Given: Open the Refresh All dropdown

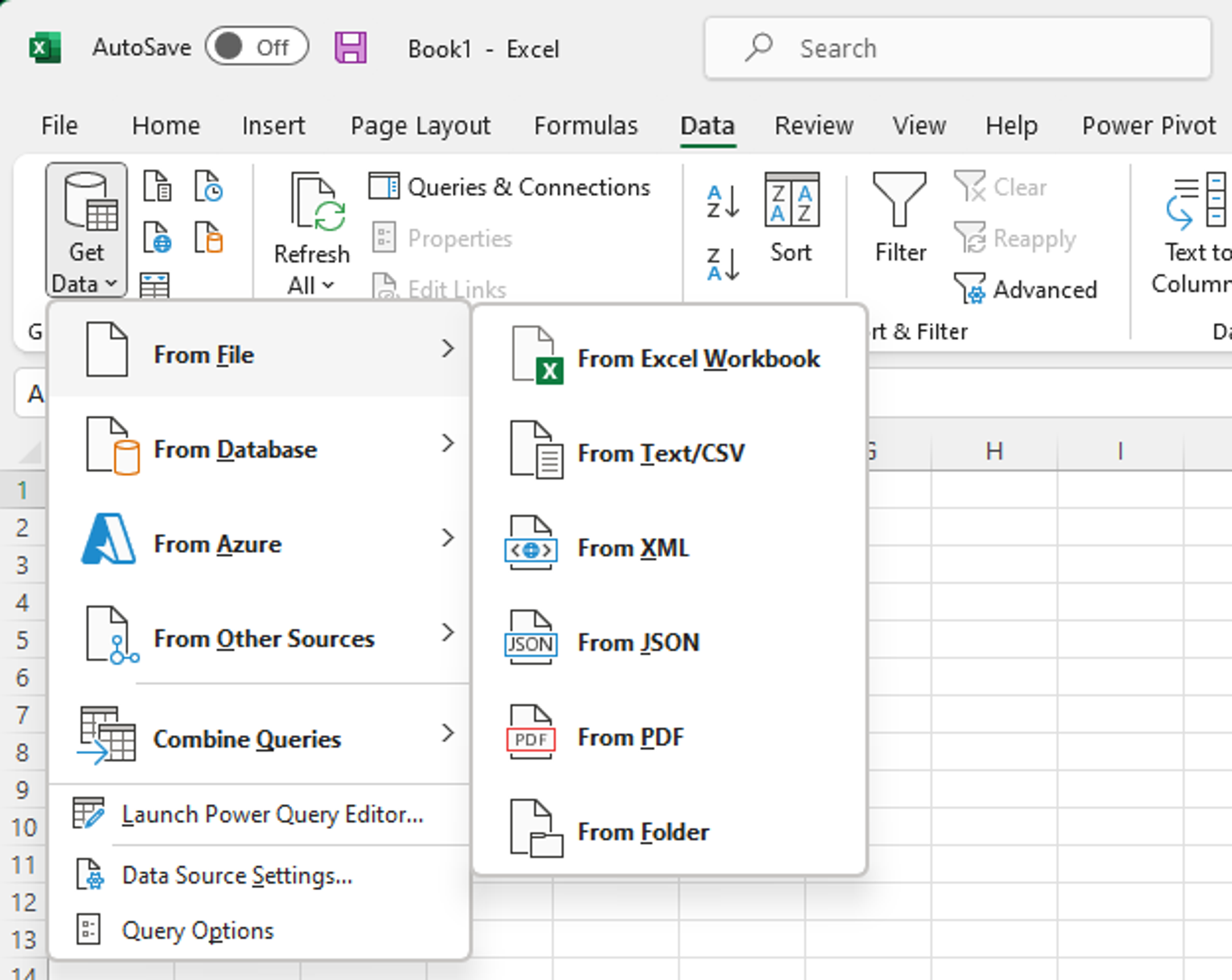Looking at the screenshot, I should click(312, 234).
